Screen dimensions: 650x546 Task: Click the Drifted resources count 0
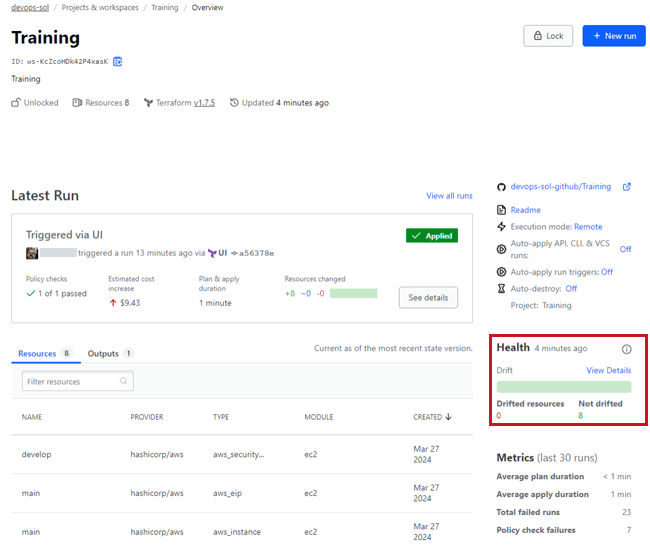[x=499, y=415]
